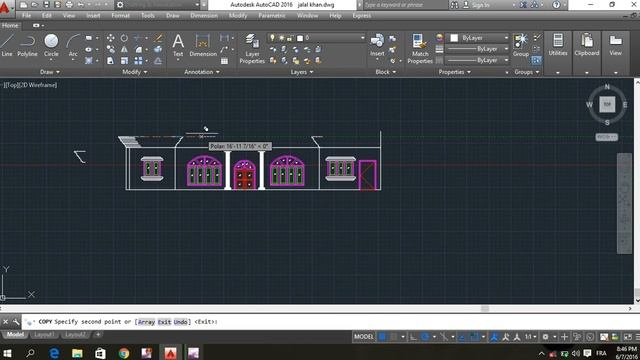
Task: Click the Insert block tool
Action: pyautogui.click(x=377, y=45)
